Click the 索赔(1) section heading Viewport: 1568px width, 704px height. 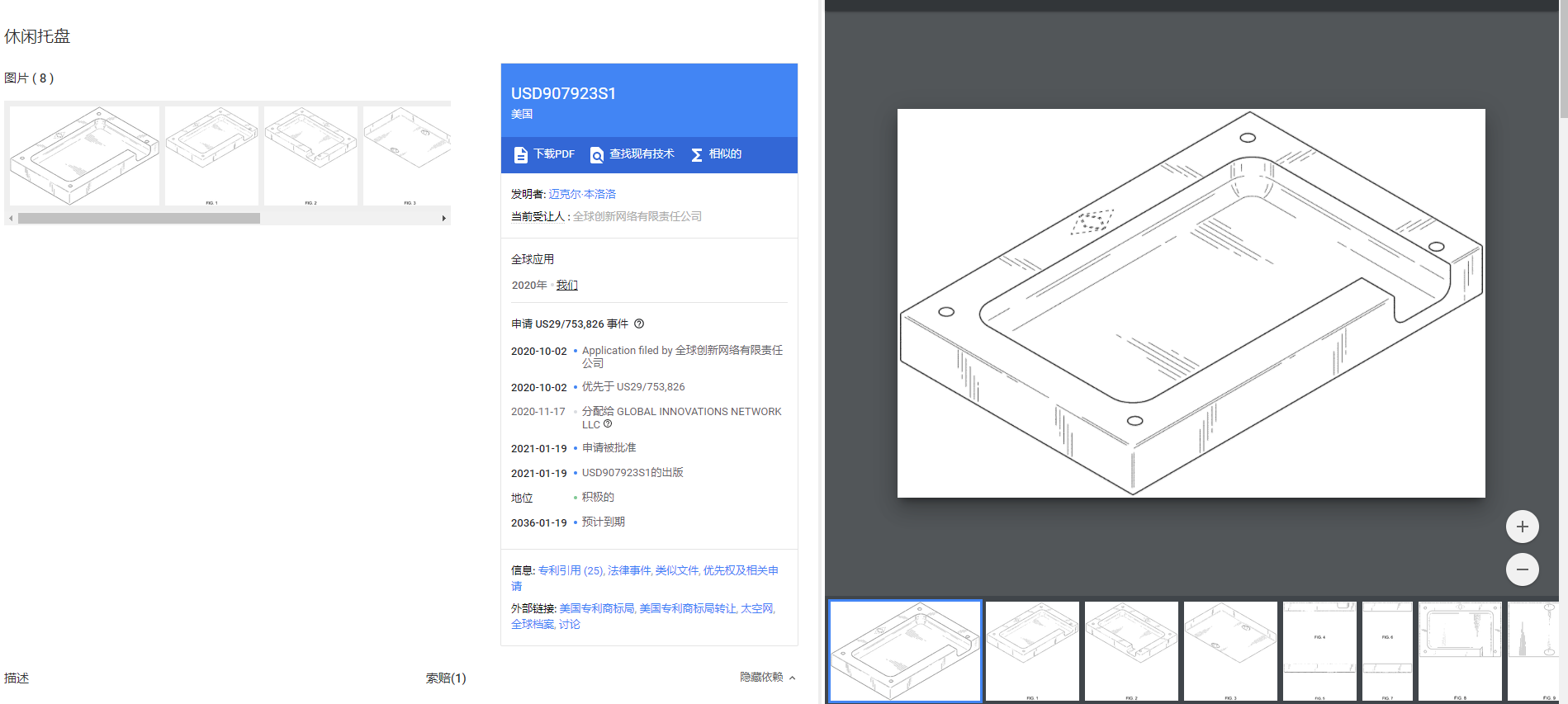click(x=446, y=678)
